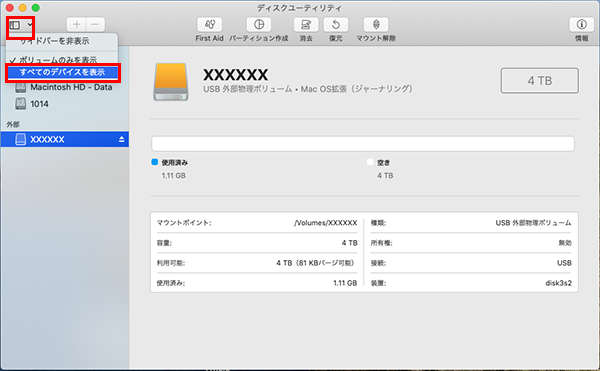
Task: Click the 1014 disk icon
Action: point(21,104)
